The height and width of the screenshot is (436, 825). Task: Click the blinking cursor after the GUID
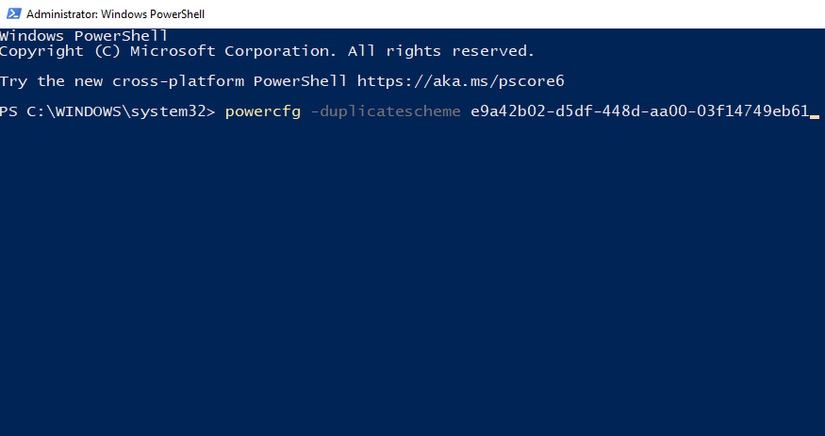815,116
